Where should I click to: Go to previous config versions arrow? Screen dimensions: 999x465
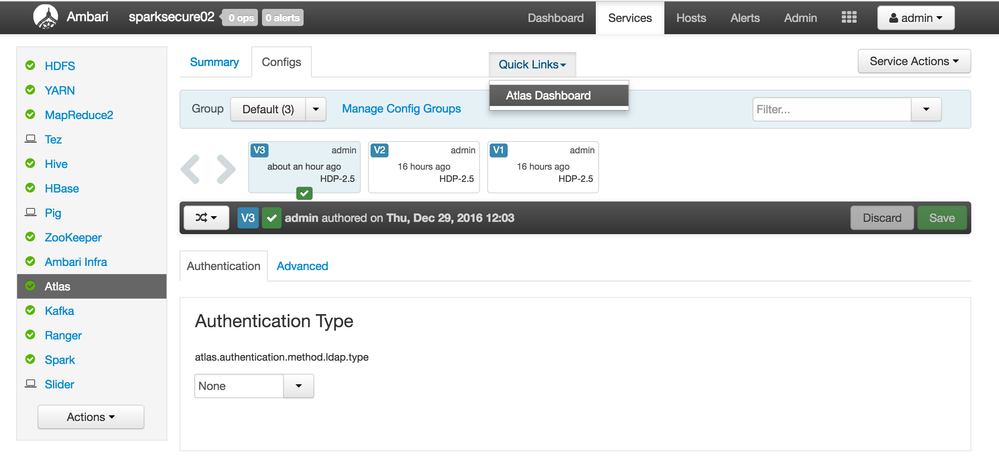191,169
